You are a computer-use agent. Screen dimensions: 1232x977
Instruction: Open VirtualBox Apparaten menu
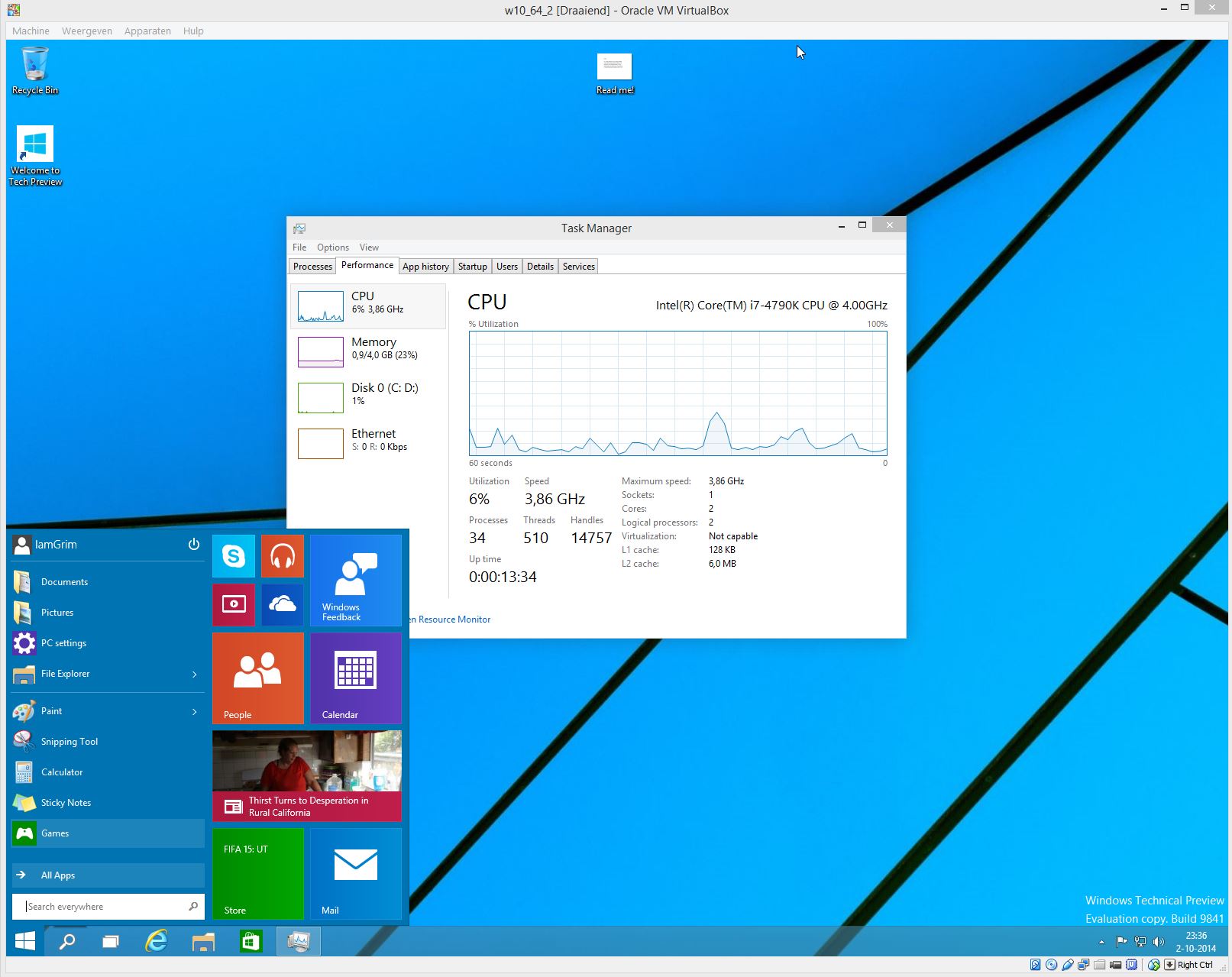pos(147,31)
